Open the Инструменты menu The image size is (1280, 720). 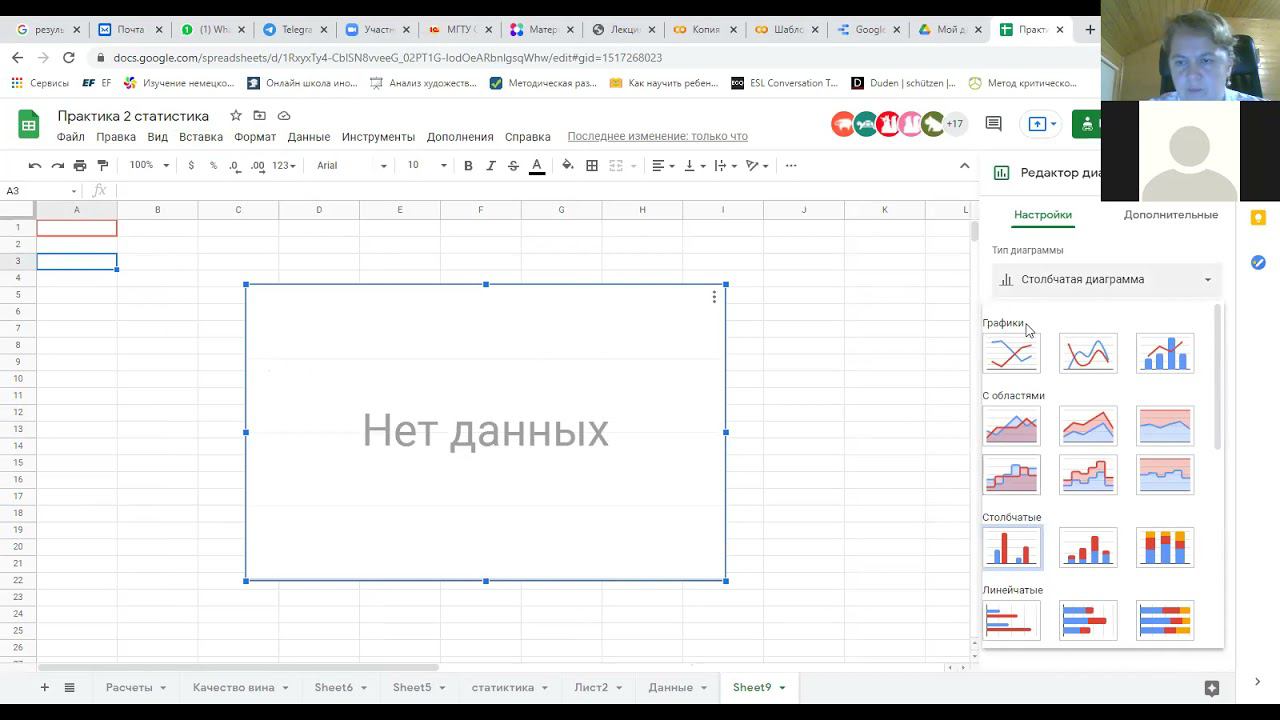[378, 137]
